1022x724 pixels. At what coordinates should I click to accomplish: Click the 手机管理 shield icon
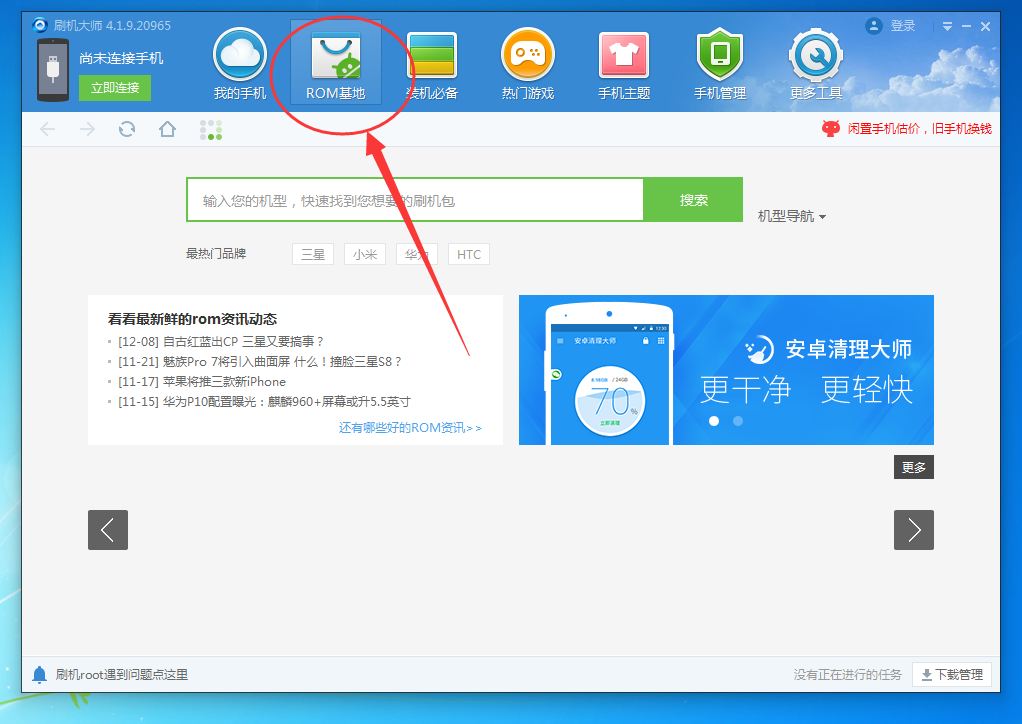(719, 55)
